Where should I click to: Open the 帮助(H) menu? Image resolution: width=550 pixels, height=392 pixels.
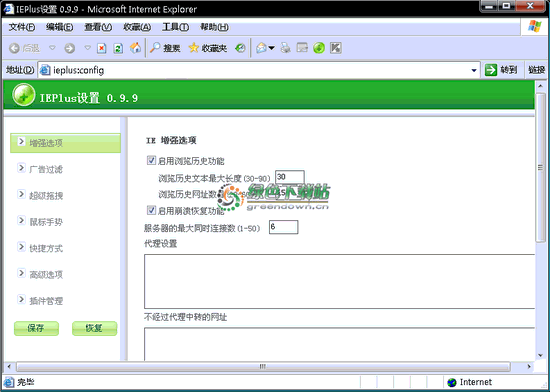coord(214,27)
